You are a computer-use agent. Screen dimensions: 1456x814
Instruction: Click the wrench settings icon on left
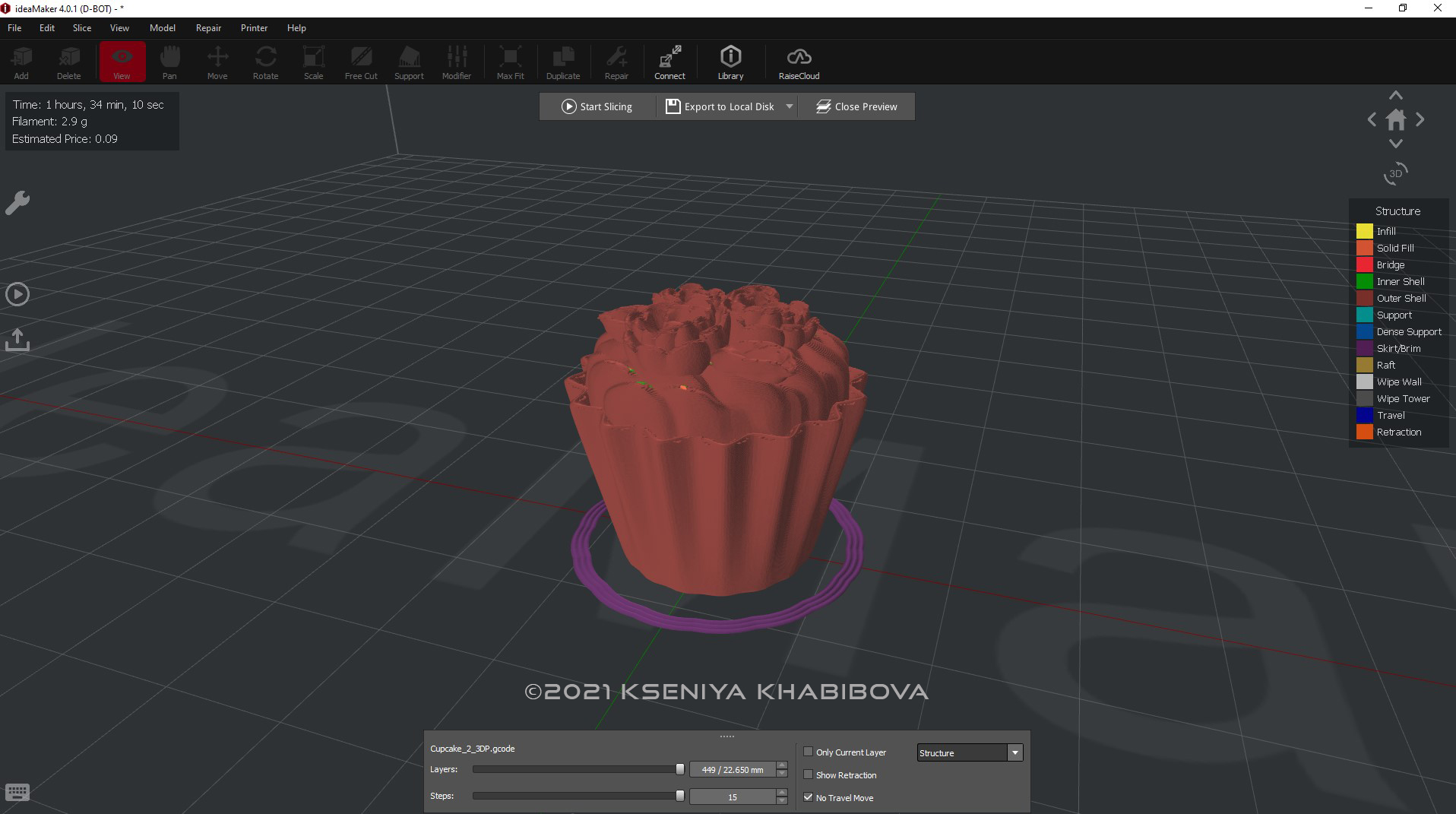(17, 203)
